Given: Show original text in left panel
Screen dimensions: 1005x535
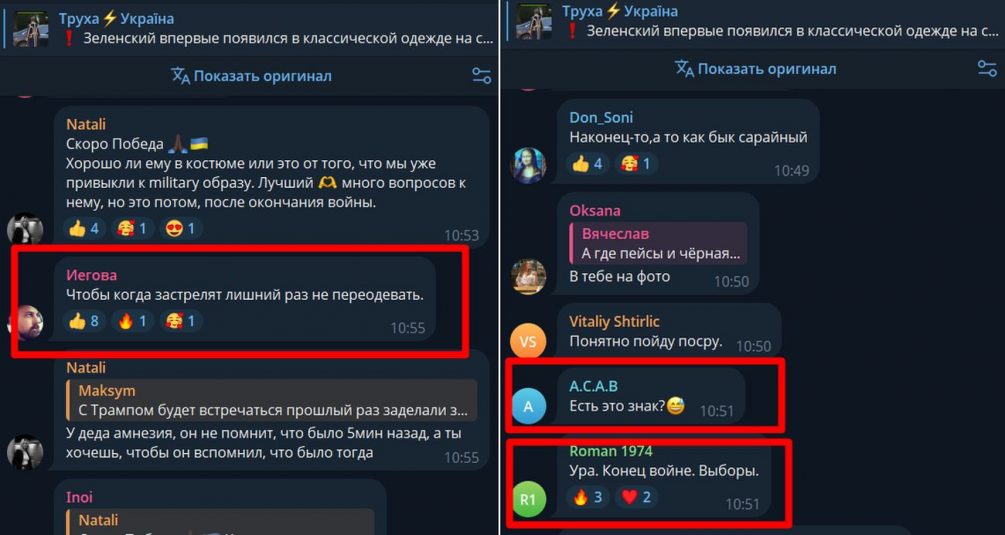Looking at the screenshot, I should click(251, 76).
